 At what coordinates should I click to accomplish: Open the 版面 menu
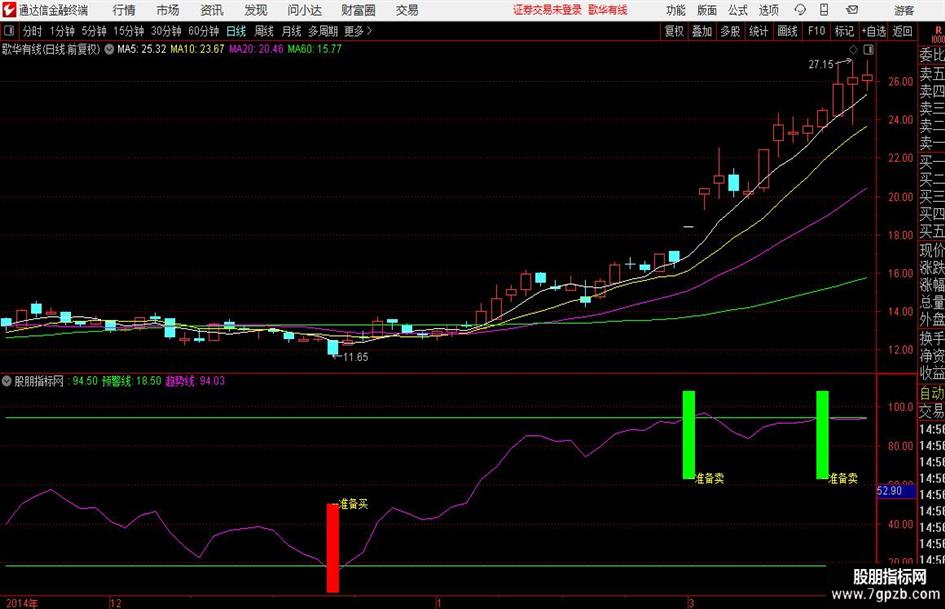(706, 10)
